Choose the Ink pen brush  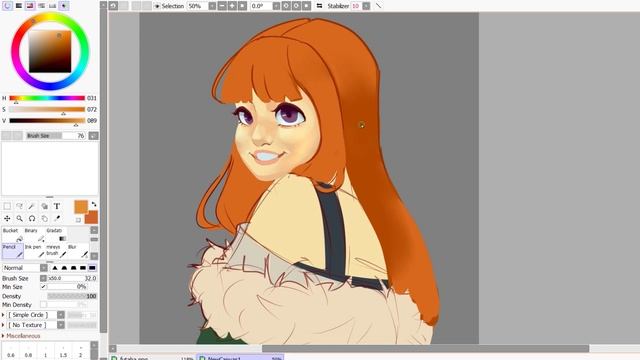click(x=34, y=251)
